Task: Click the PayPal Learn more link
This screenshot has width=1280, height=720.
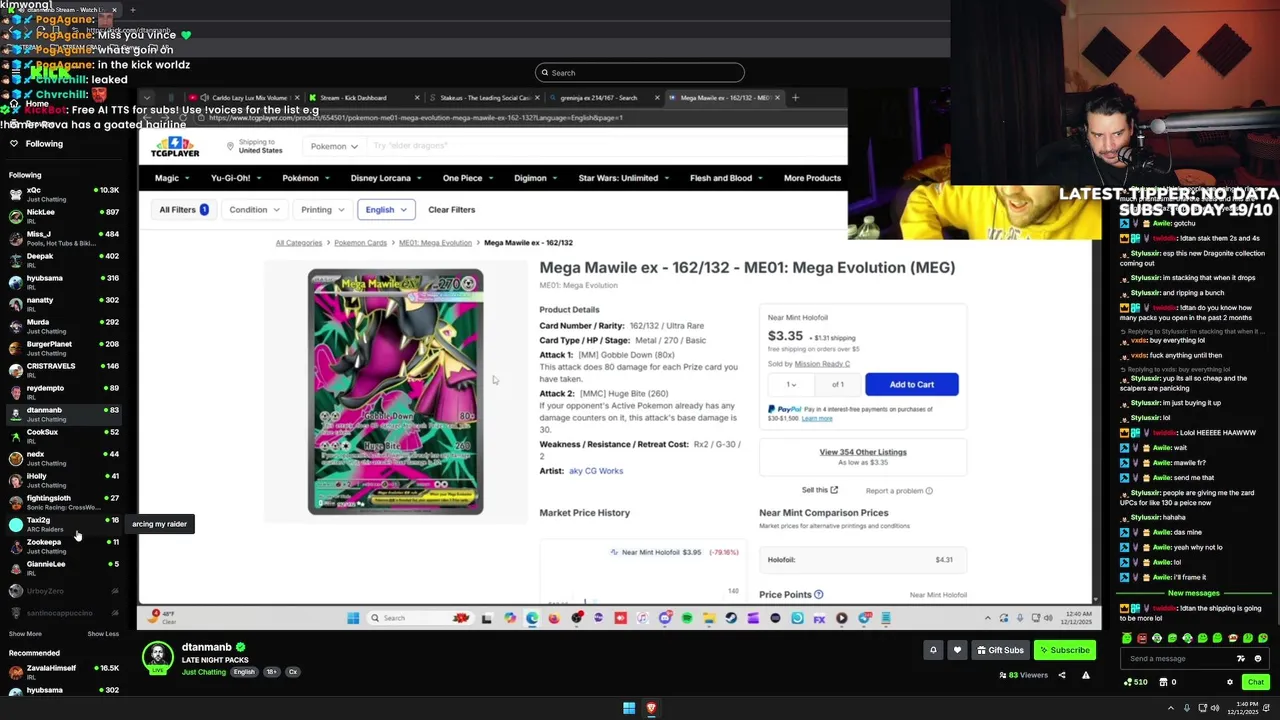Action: point(817,418)
